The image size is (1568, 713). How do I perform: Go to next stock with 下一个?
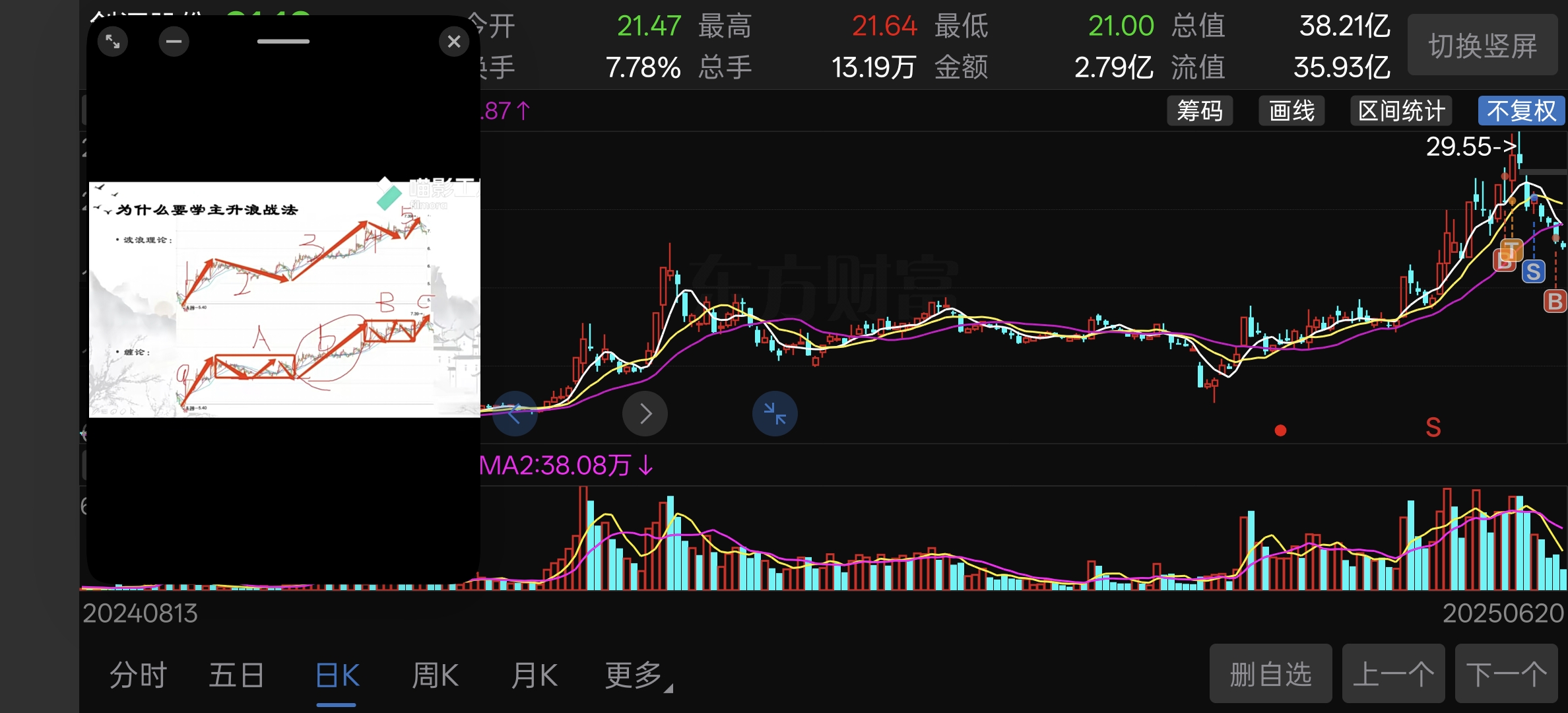coord(1507,674)
